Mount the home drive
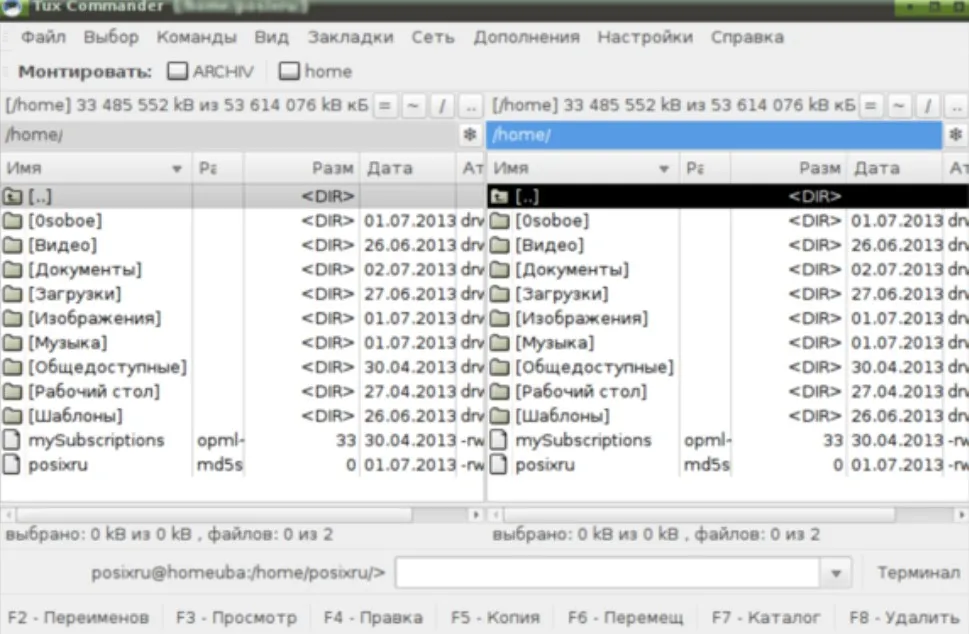 pos(315,72)
